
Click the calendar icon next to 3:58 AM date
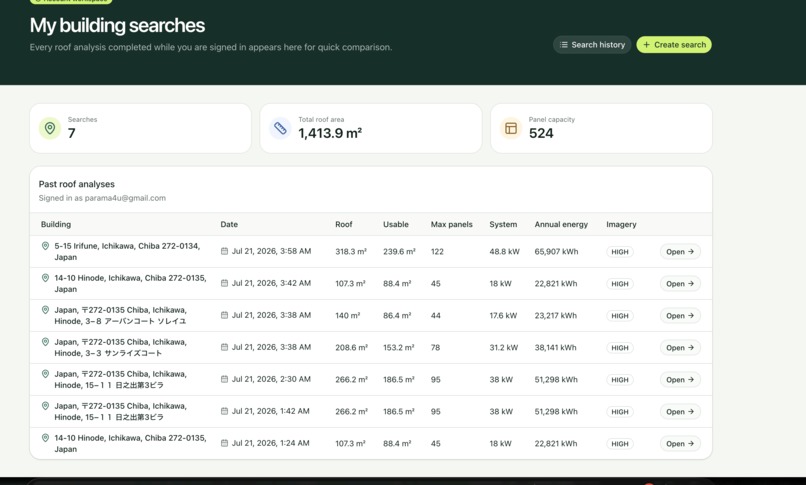pos(224,251)
